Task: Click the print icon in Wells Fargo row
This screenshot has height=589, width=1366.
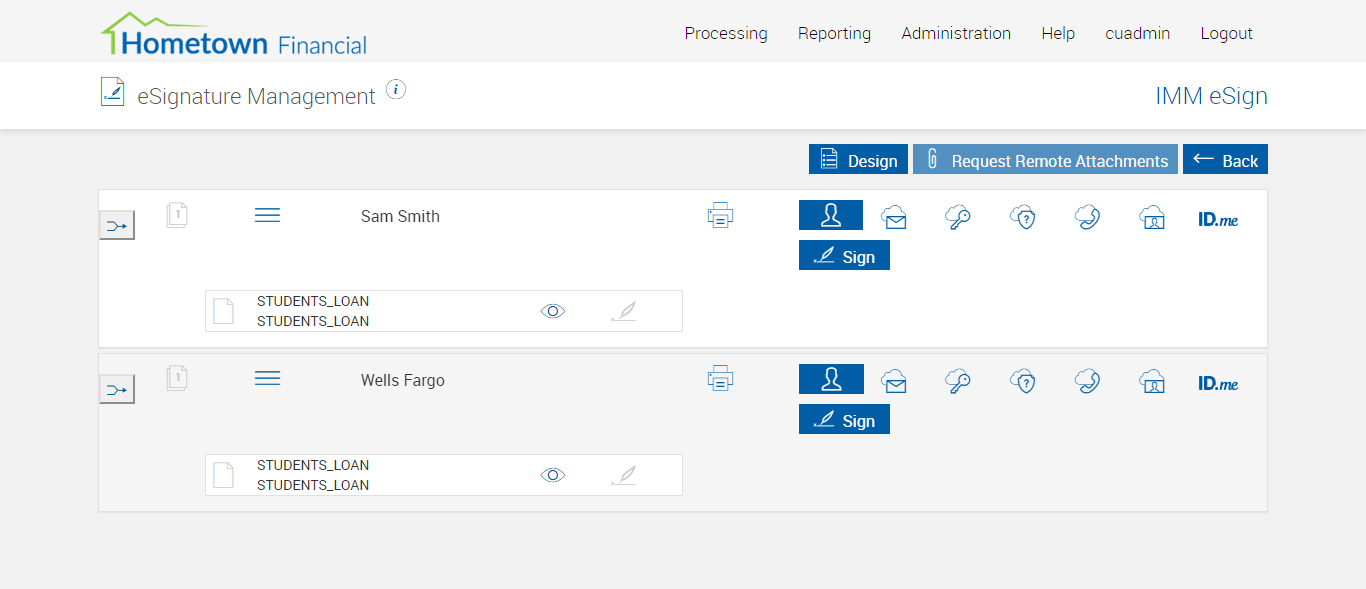Action: (x=720, y=379)
